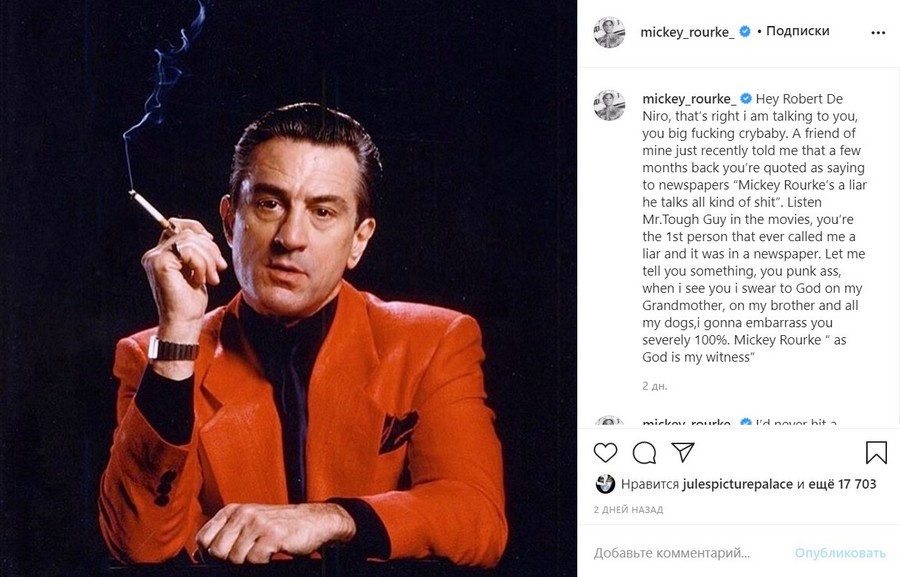
Task: Like the post with the heart icon
Action: [x=605, y=453]
